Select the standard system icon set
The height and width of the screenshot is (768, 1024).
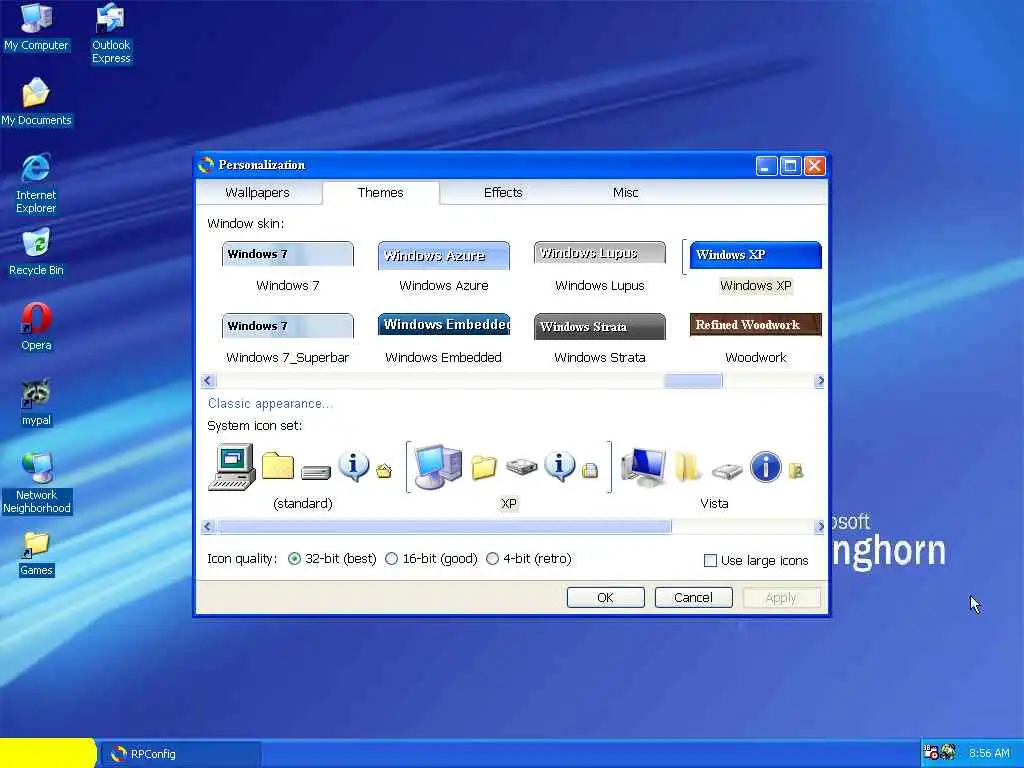pos(302,475)
